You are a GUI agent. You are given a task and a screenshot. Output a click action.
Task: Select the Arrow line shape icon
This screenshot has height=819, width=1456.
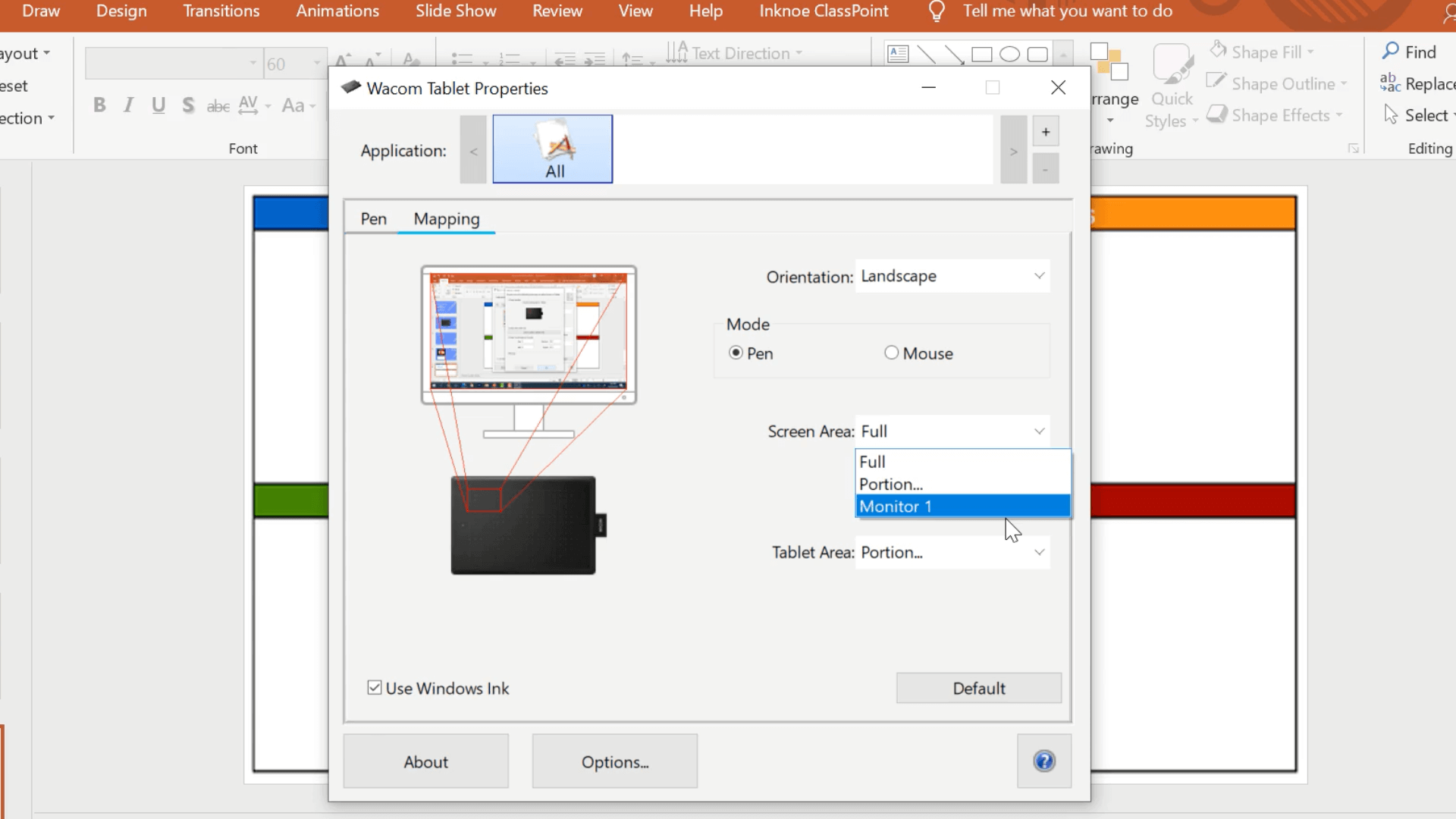click(954, 55)
